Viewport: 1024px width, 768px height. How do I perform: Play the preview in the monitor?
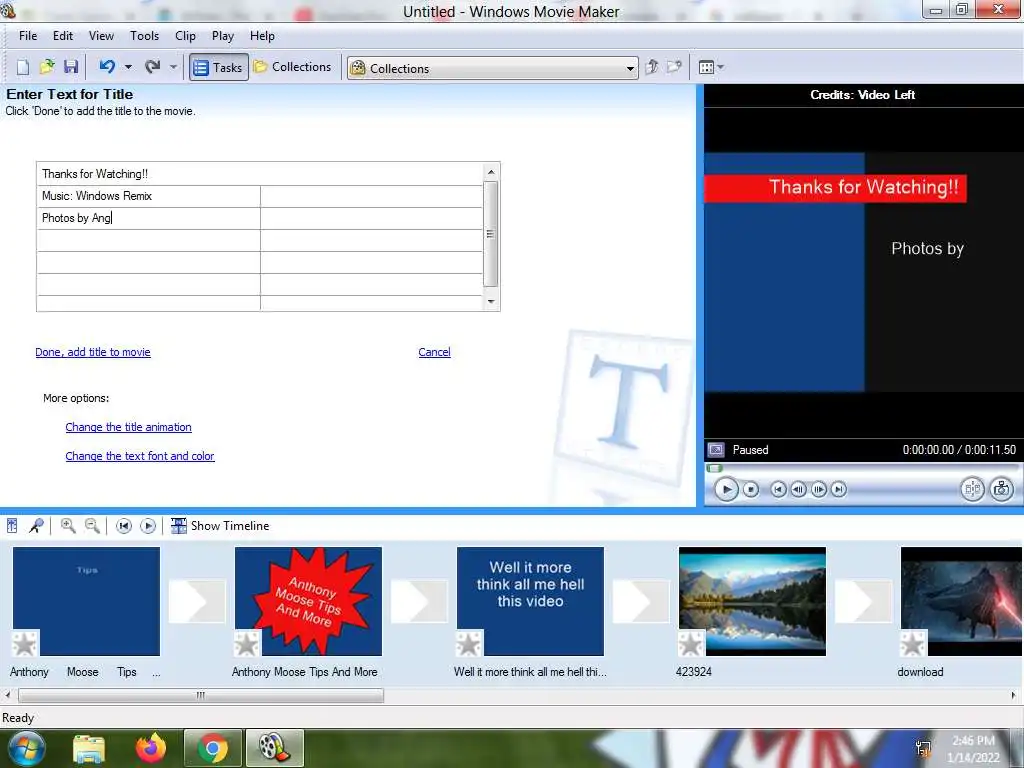click(726, 489)
